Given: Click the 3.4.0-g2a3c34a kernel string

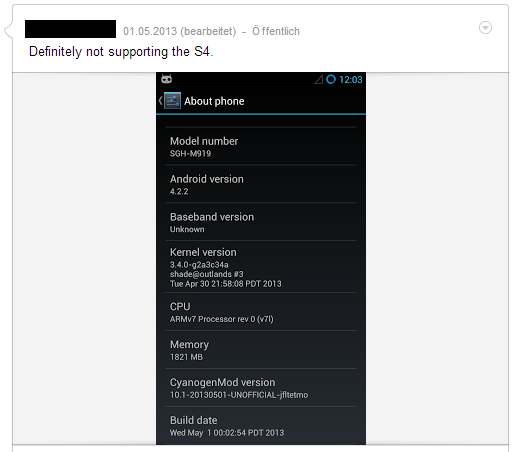Looking at the screenshot, I should click(199, 265).
